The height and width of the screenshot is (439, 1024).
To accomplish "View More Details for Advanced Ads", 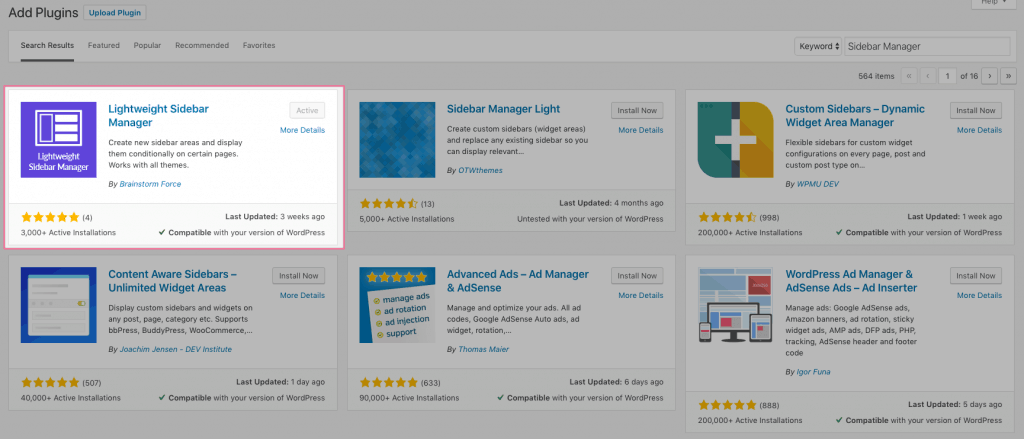I will coord(641,295).
